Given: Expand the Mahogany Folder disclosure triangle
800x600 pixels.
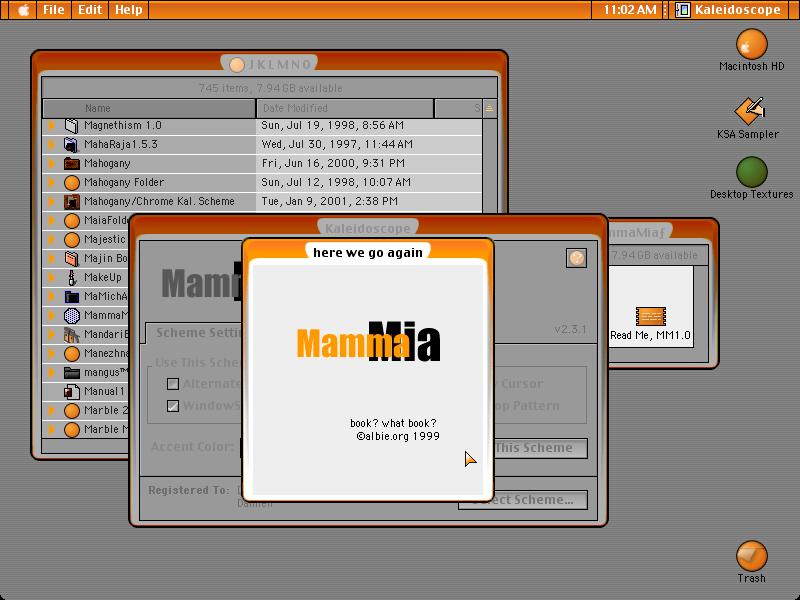Looking at the screenshot, I should pyautogui.click(x=52, y=182).
